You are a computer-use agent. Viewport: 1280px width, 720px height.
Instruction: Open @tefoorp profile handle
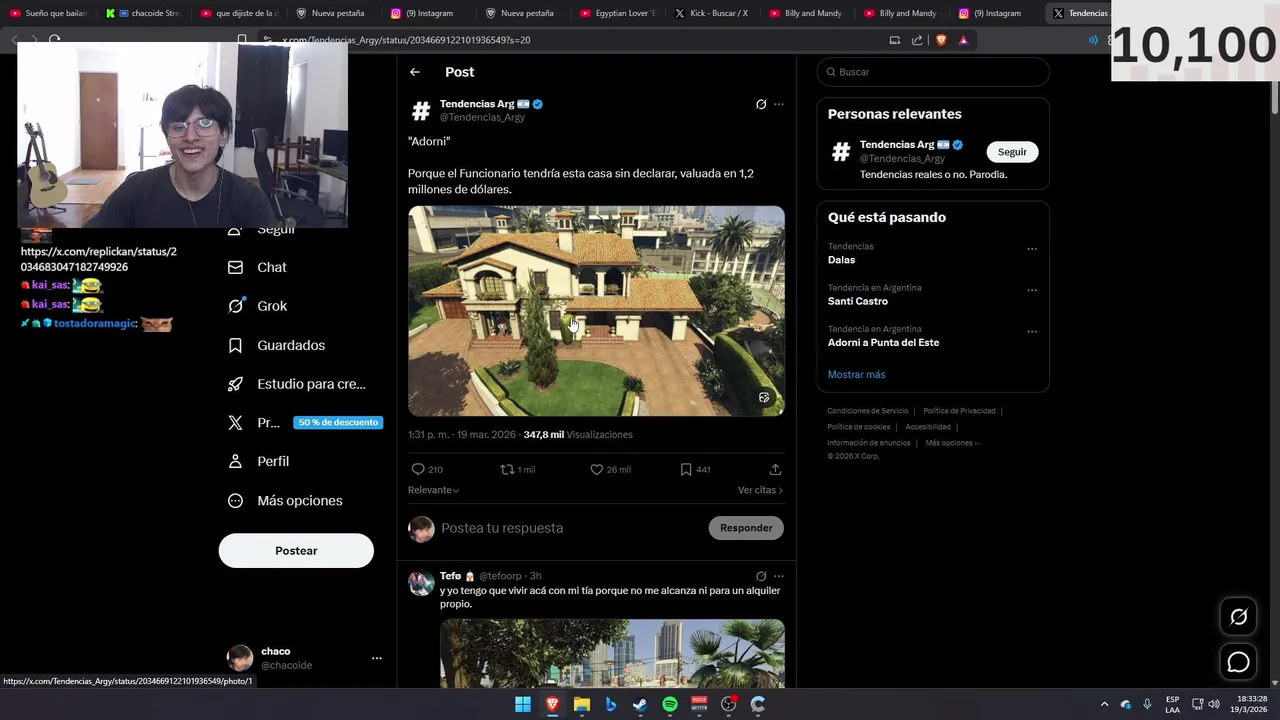500,576
